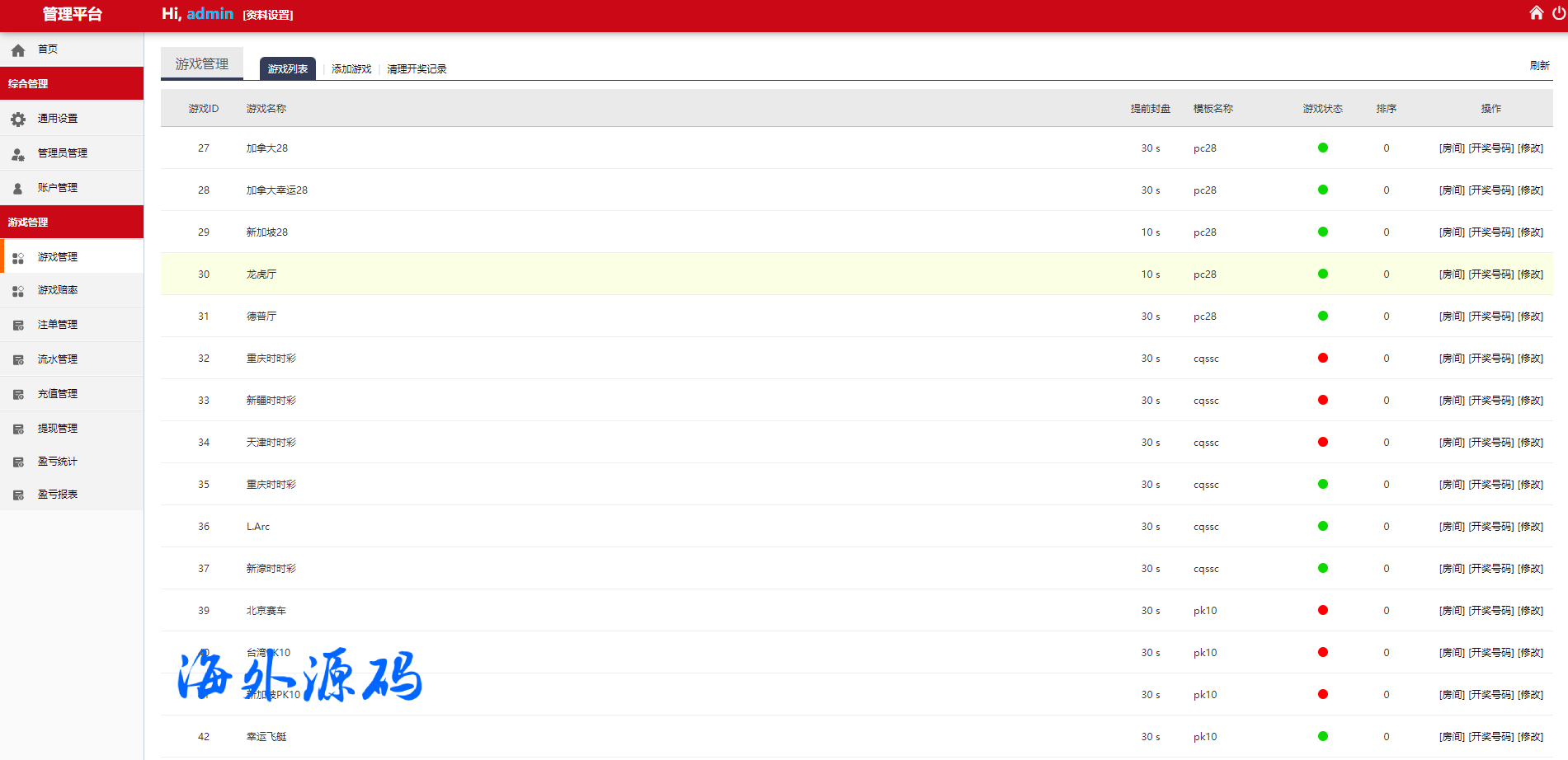
Task: Open the 清理开奖记录 tab
Action: [x=417, y=69]
